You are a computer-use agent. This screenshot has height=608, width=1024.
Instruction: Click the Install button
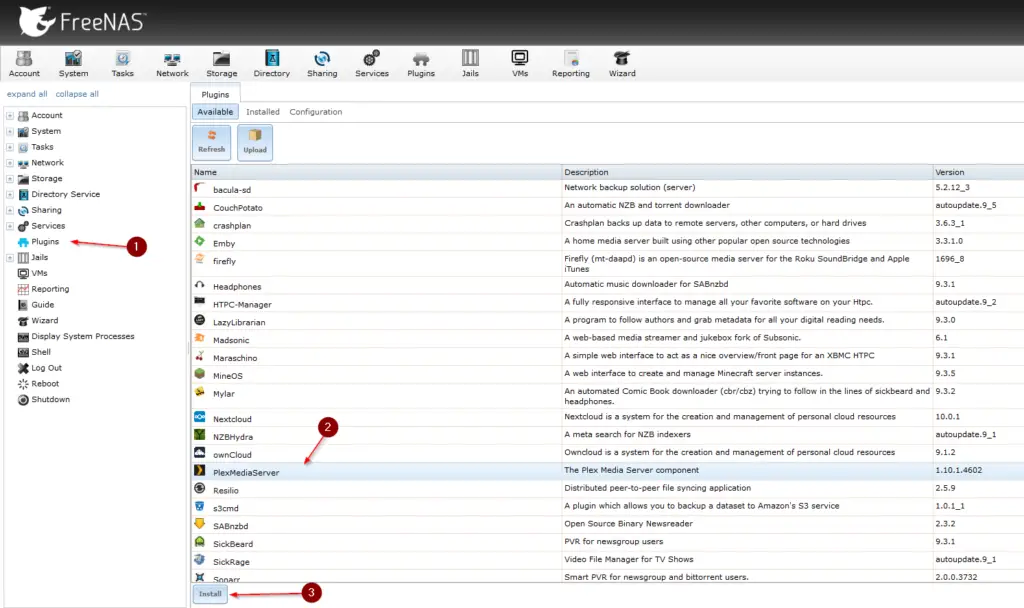(210, 594)
